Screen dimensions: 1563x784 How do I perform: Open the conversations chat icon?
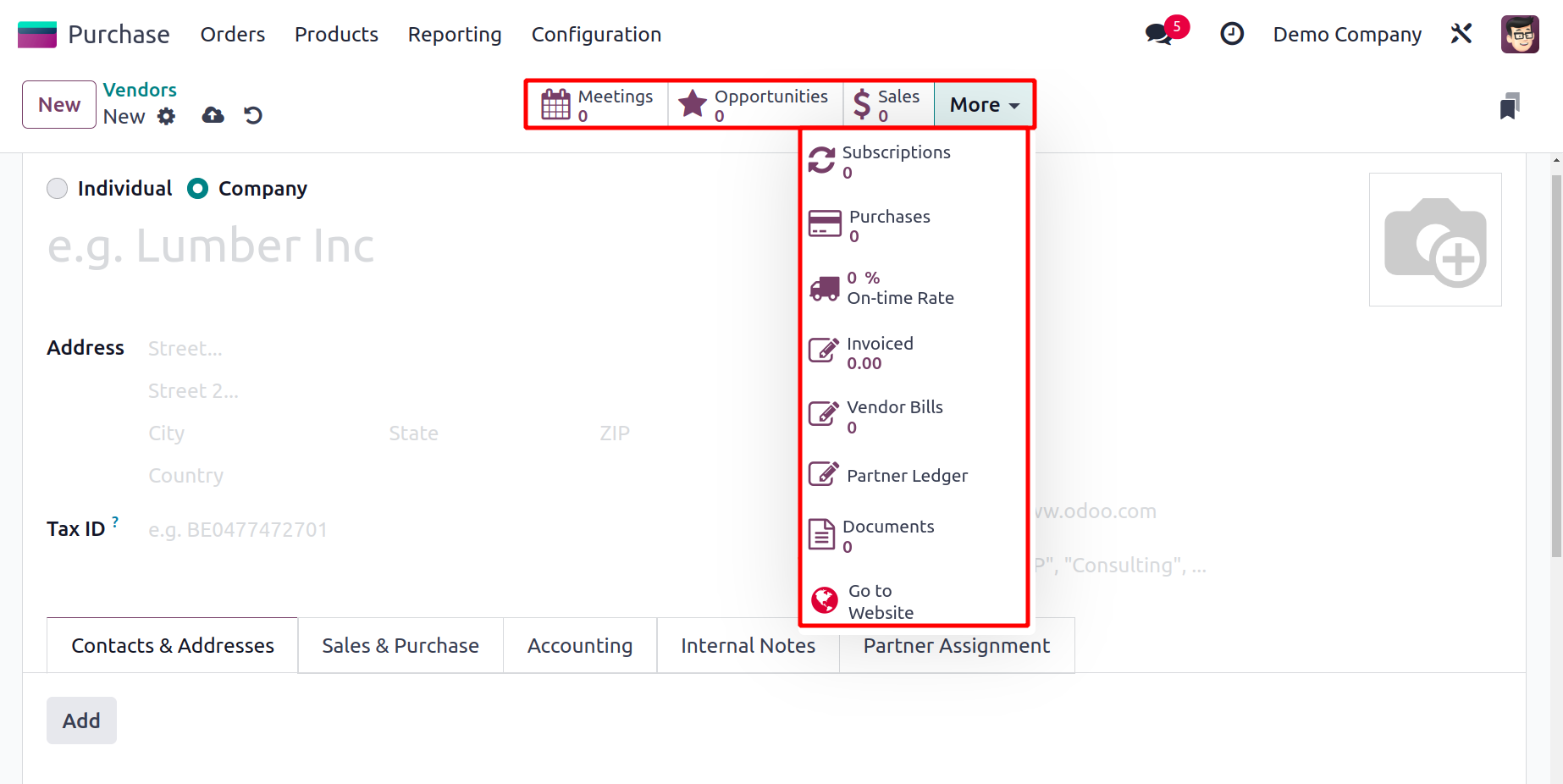(1158, 34)
